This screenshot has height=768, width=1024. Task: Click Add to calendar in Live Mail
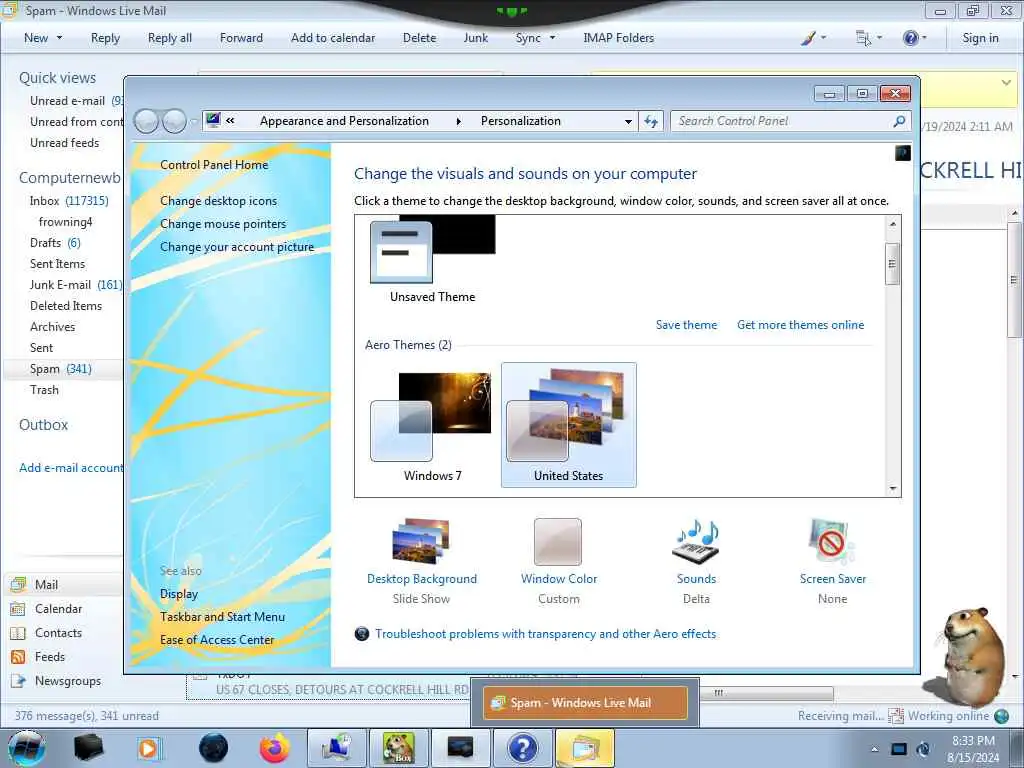(333, 38)
